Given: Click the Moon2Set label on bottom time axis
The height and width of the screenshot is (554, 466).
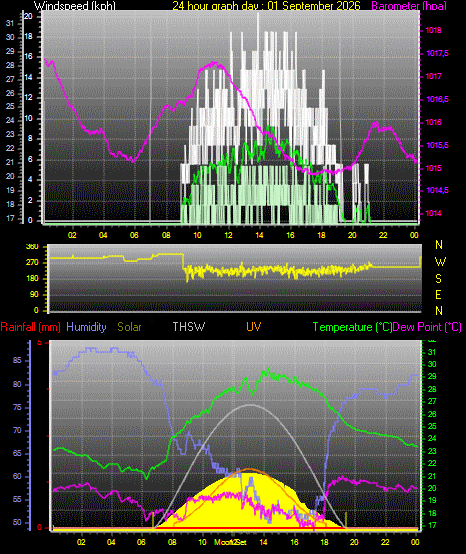Looking at the screenshot, I should click(230, 542).
